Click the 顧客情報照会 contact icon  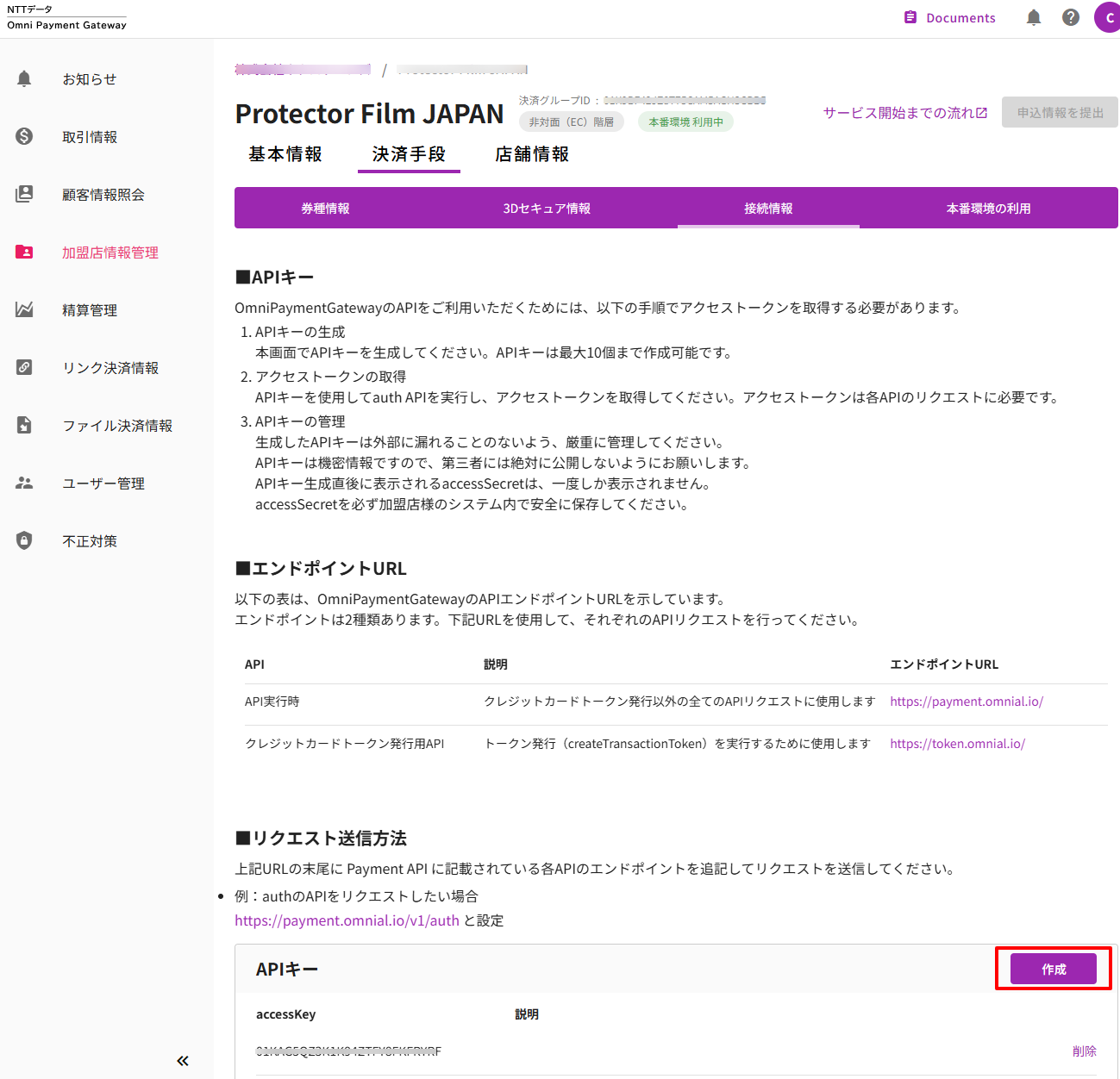pyautogui.click(x=24, y=195)
